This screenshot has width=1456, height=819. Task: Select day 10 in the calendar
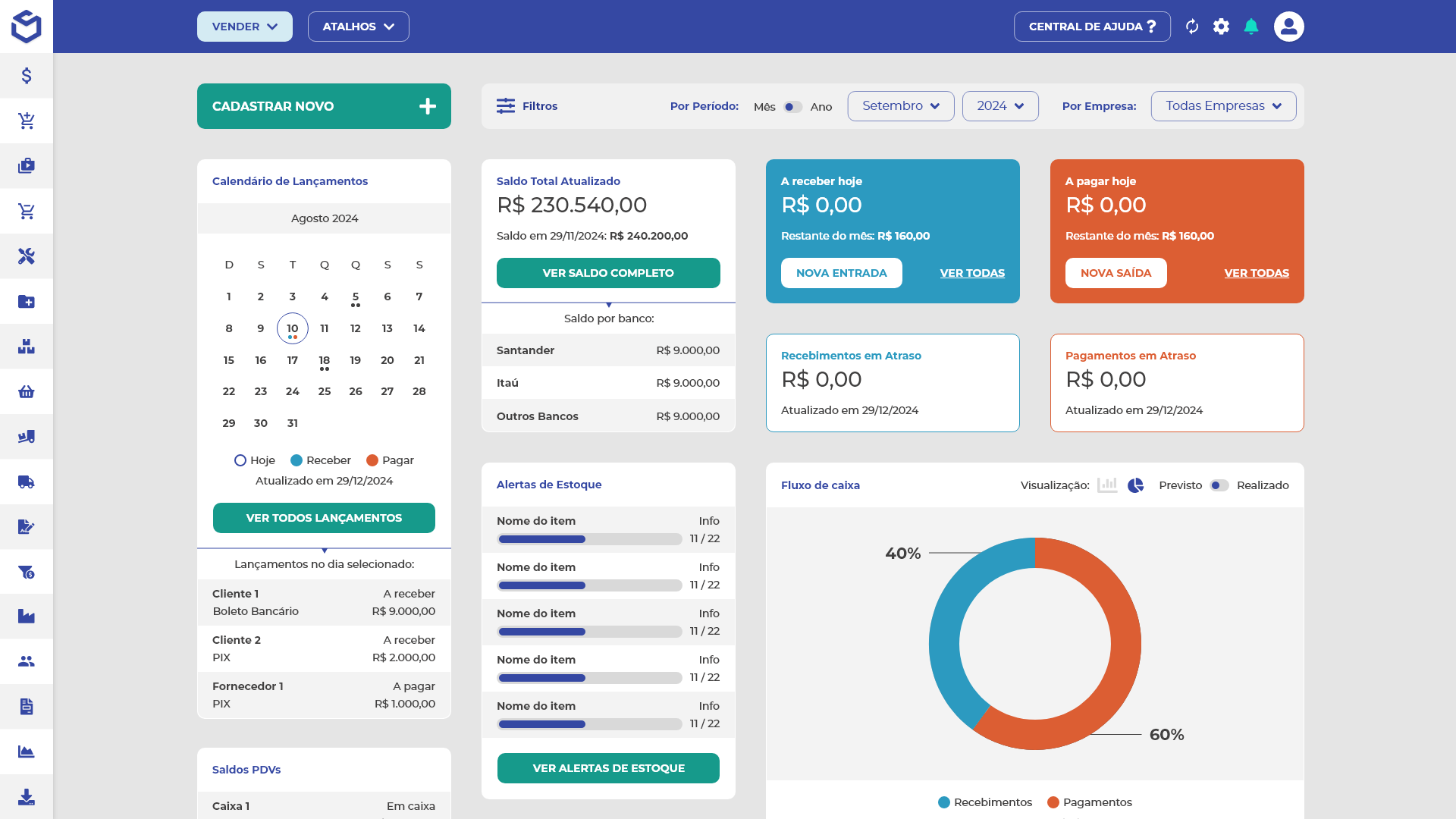293,328
